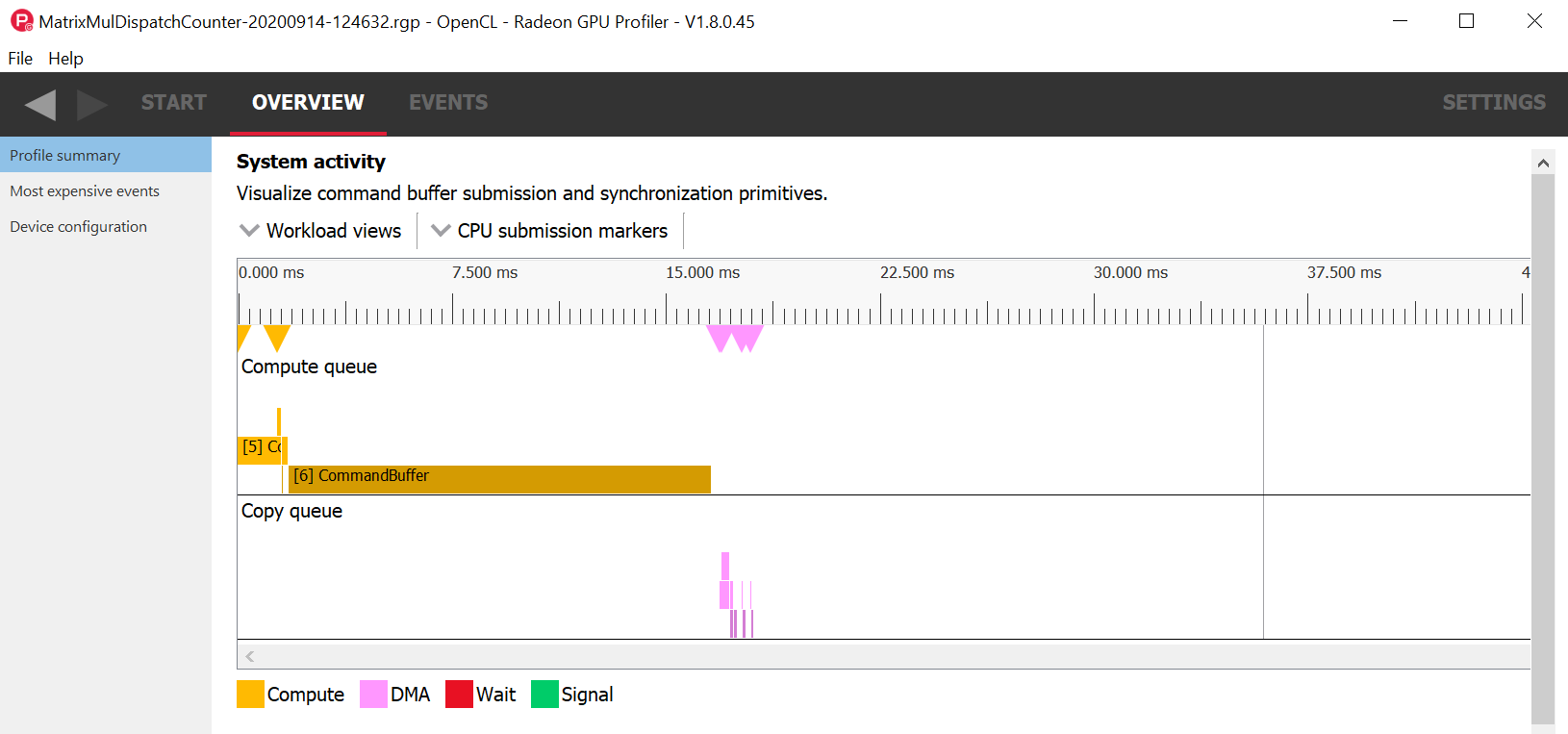The width and height of the screenshot is (1568, 734).
Task: Click the left arrow on horizontal scrollbar
Action: pos(250,656)
